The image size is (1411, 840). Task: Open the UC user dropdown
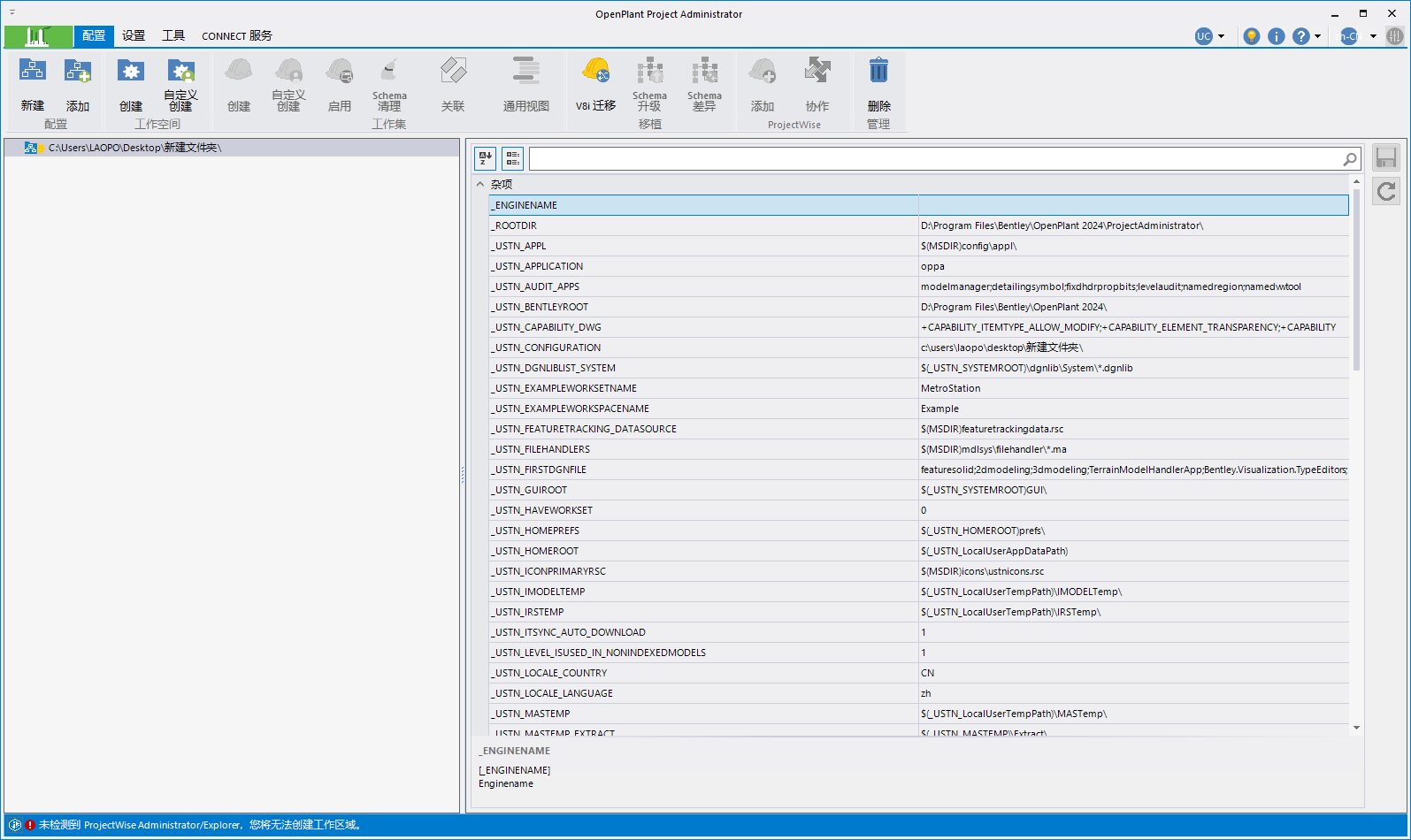(1209, 36)
